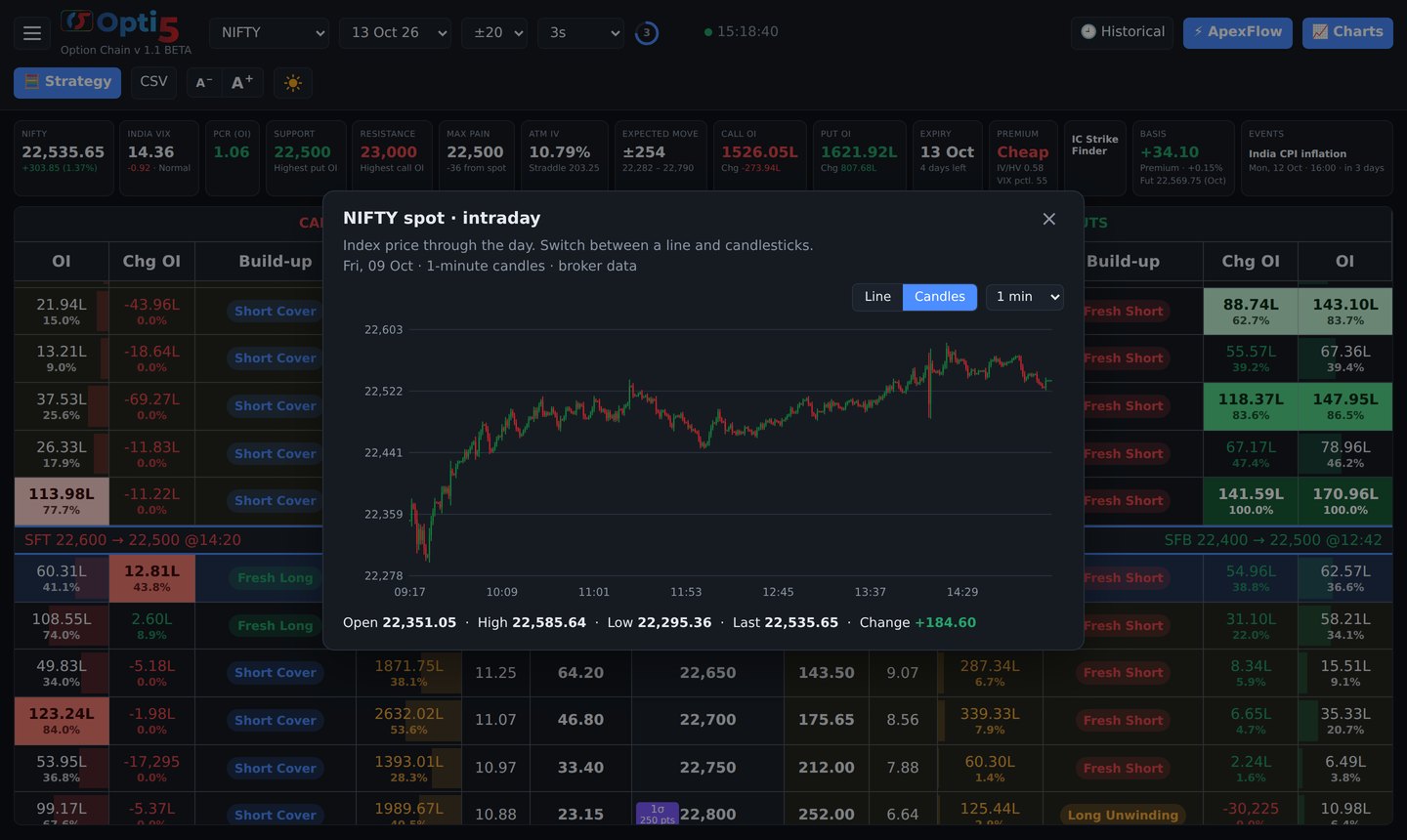Increase font size with A+ button
Viewport: 1407px width, 840px height.
tap(242, 83)
